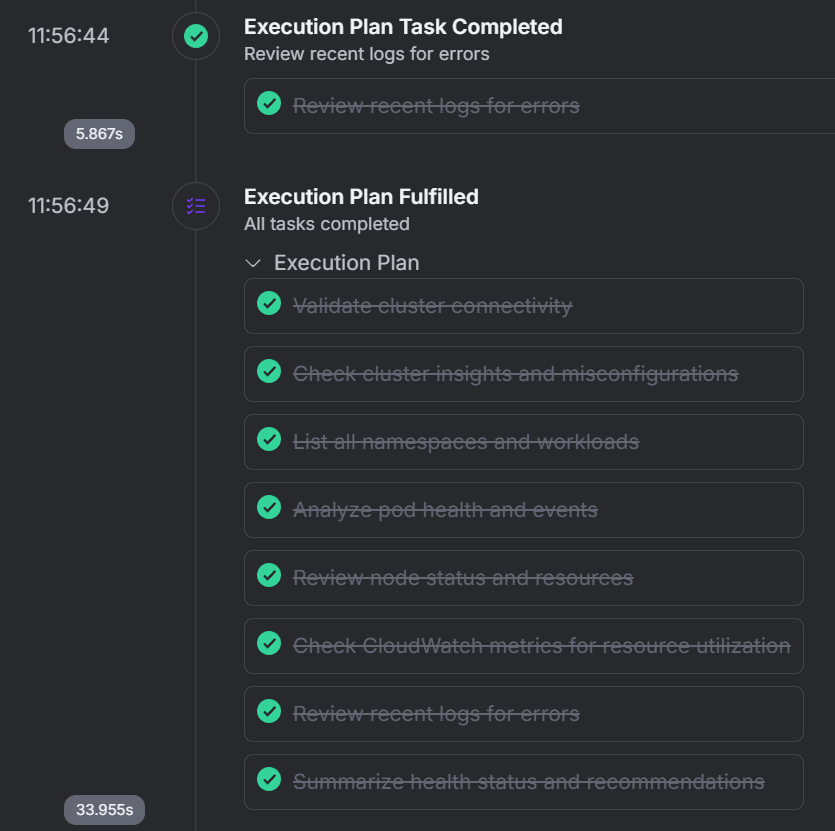Open the Execution Plan Task Completed log entry

(402, 27)
